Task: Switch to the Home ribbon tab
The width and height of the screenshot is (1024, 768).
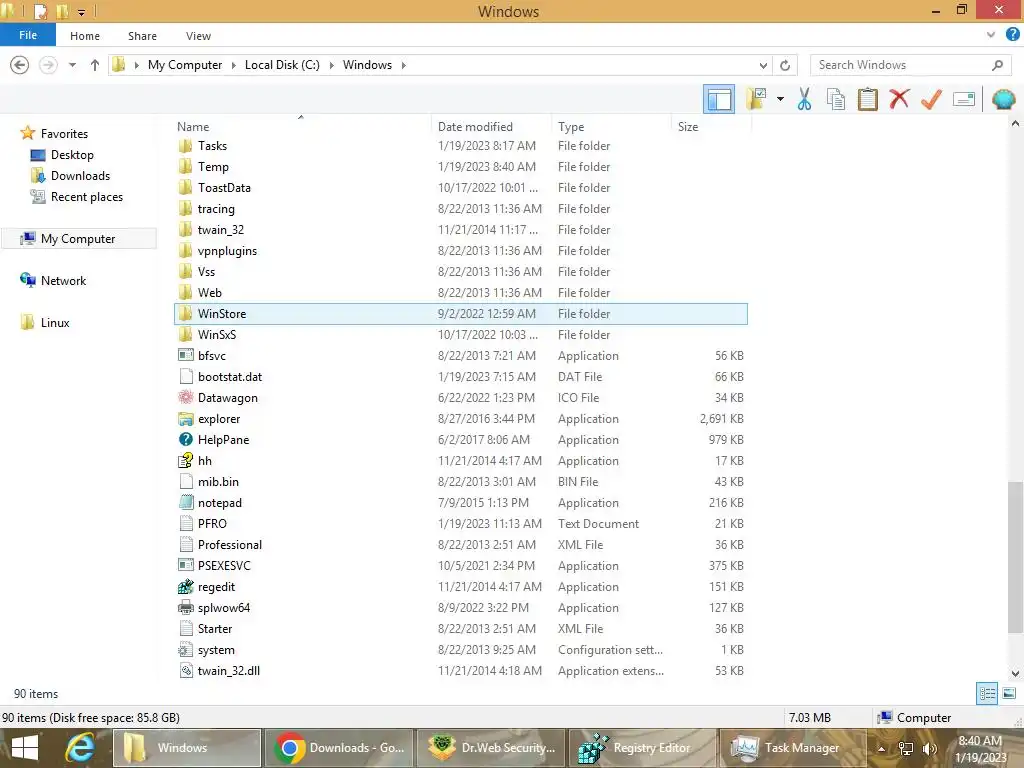Action: click(x=85, y=36)
